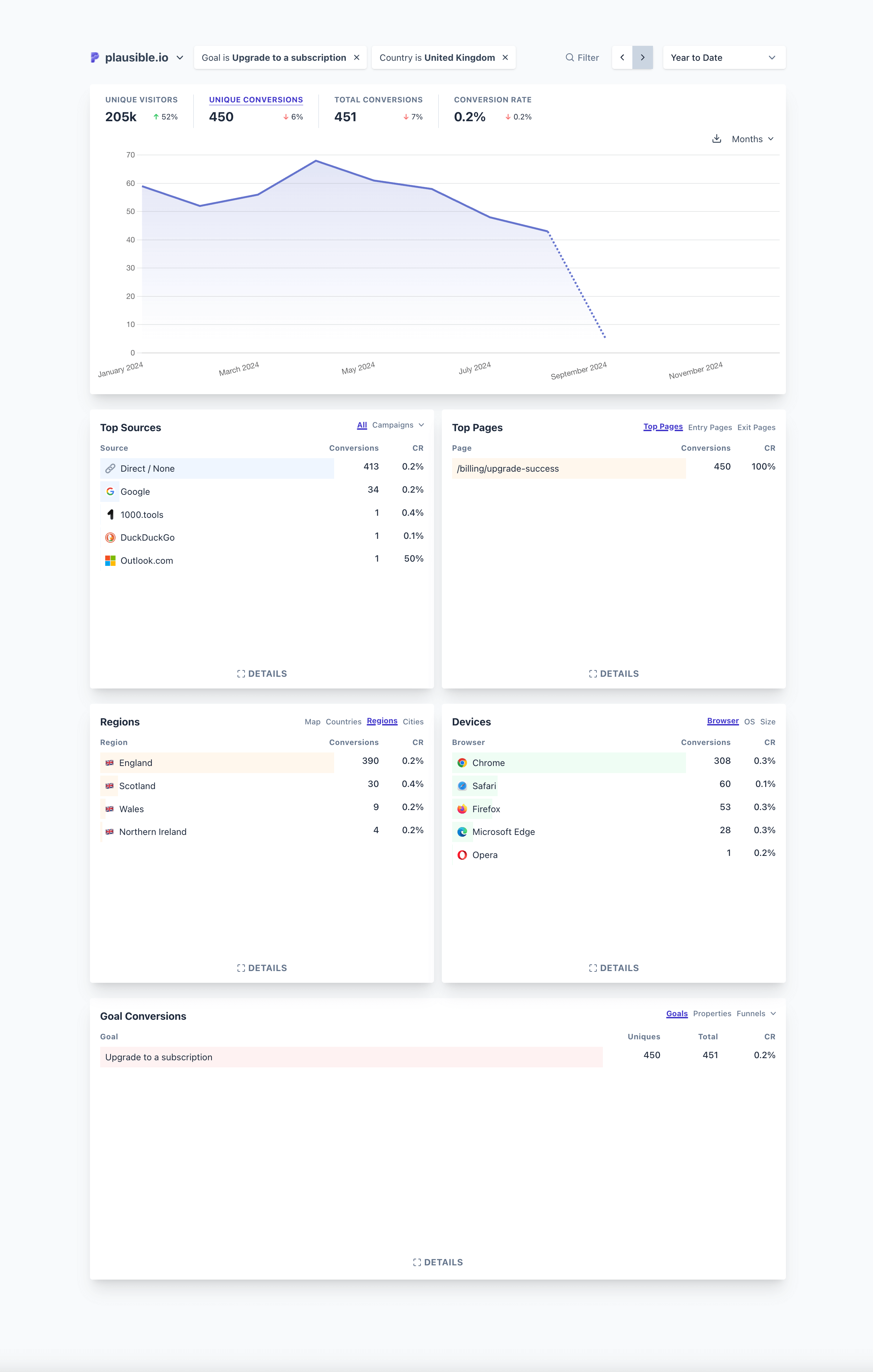
Task: Select the Unique Conversions metric
Action: click(256, 109)
